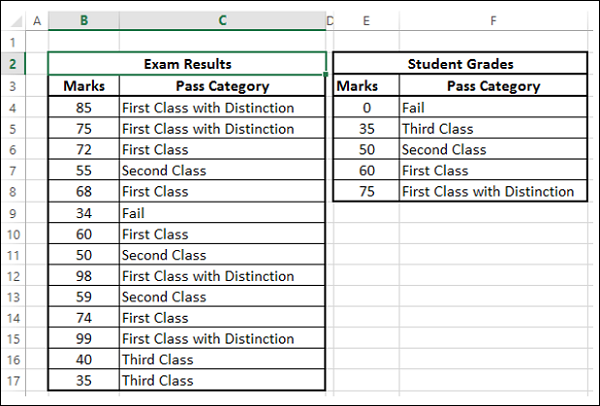Select column C header
Screen dimensions: 600x406
pos(222,21)
